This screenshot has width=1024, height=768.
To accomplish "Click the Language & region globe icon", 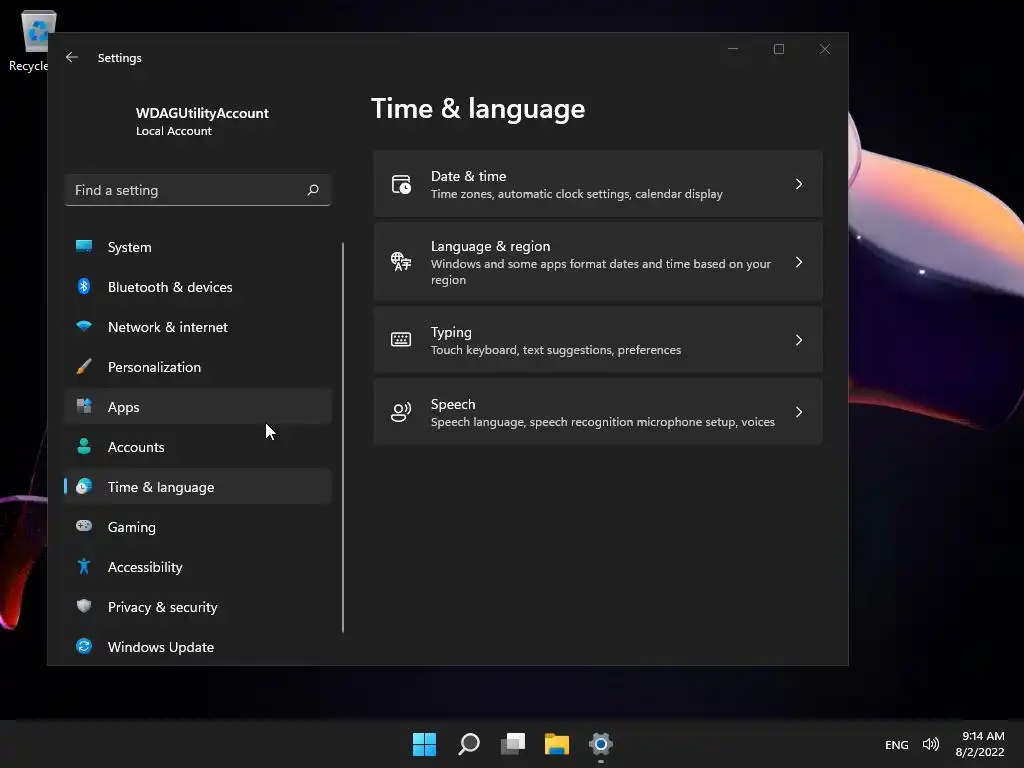I will pos(401,261).
